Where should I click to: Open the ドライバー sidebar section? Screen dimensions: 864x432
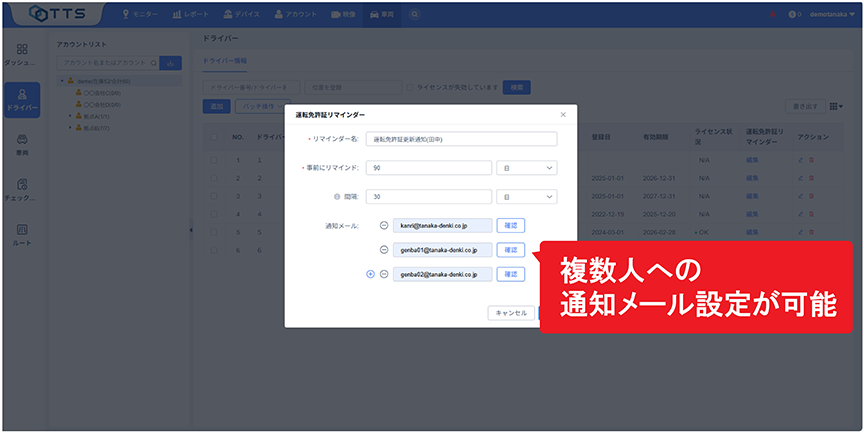[22, 100]
